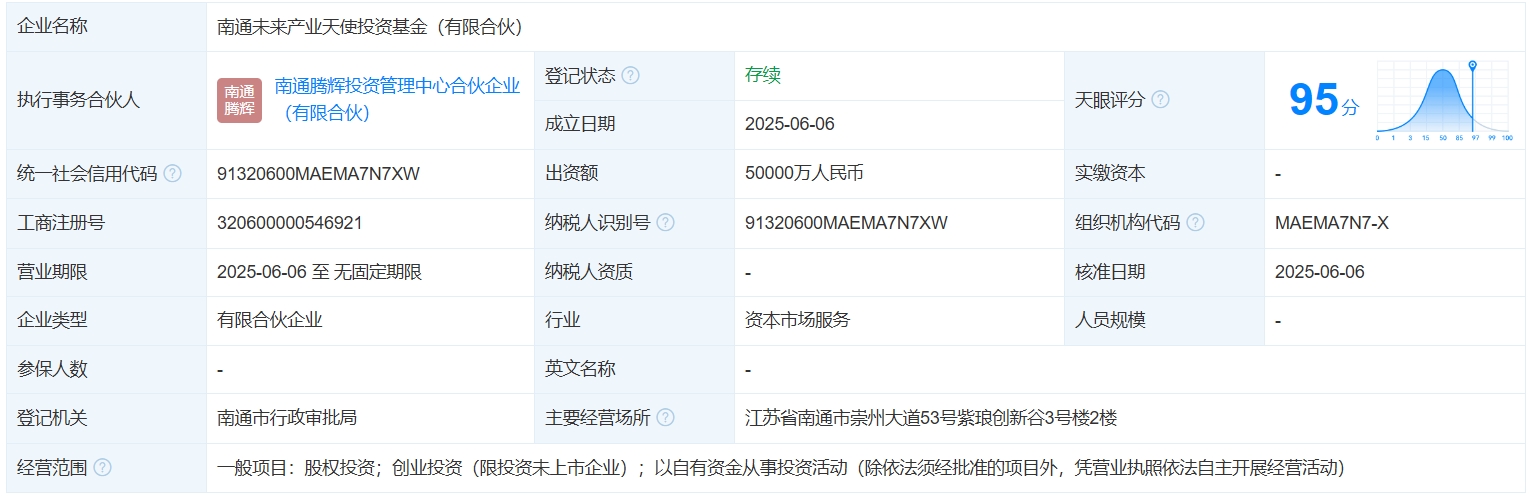Viewport: 1529px width, 499px height.
Task: Click the 人员规模 label cell
Action: [x=1164, y=320]
